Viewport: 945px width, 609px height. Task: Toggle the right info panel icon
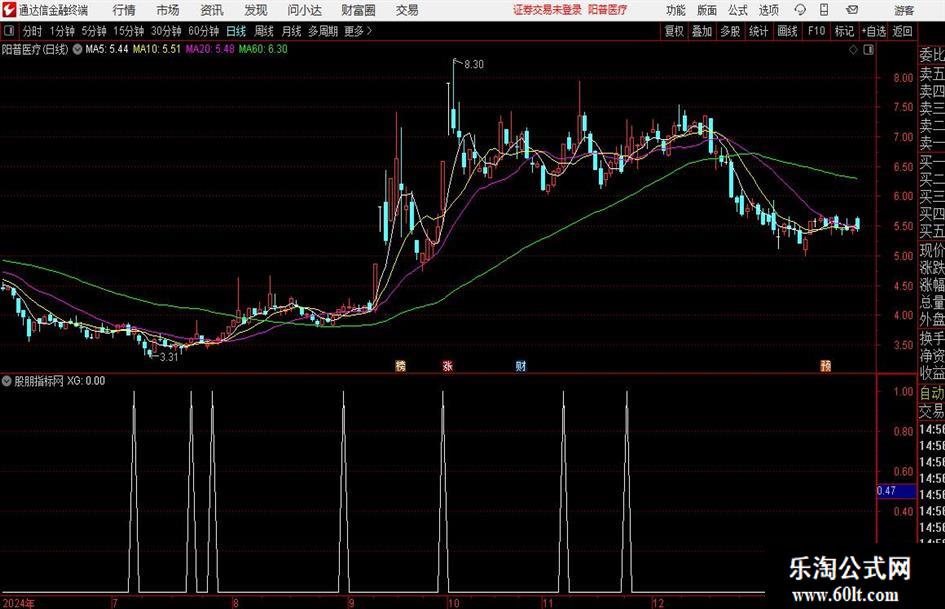[x=868, y=50]
